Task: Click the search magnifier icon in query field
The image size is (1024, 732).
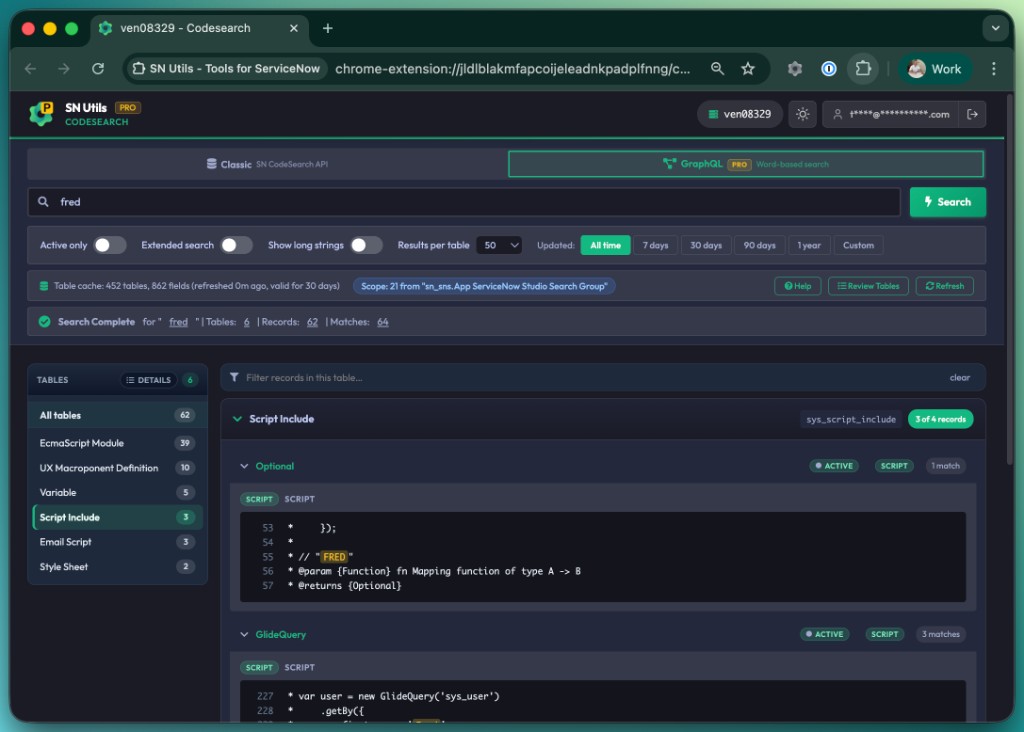Action: [43, 202]
